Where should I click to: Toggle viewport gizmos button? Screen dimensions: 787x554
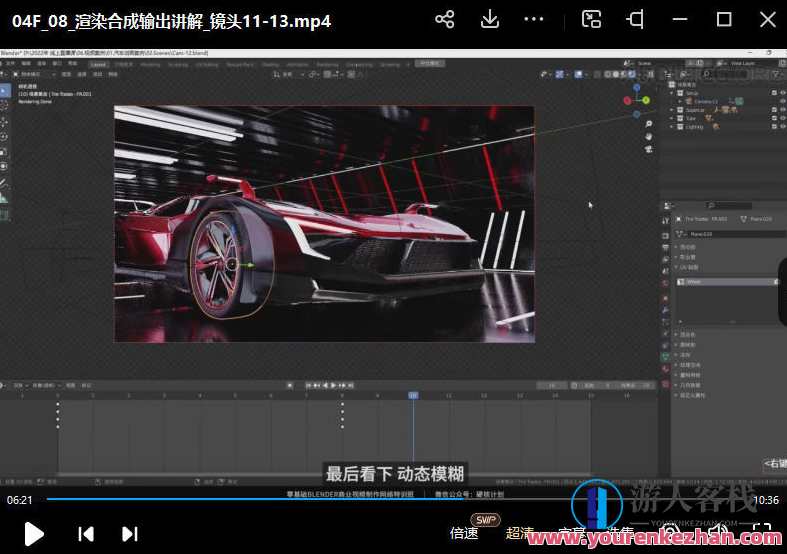tap(560, 74)
